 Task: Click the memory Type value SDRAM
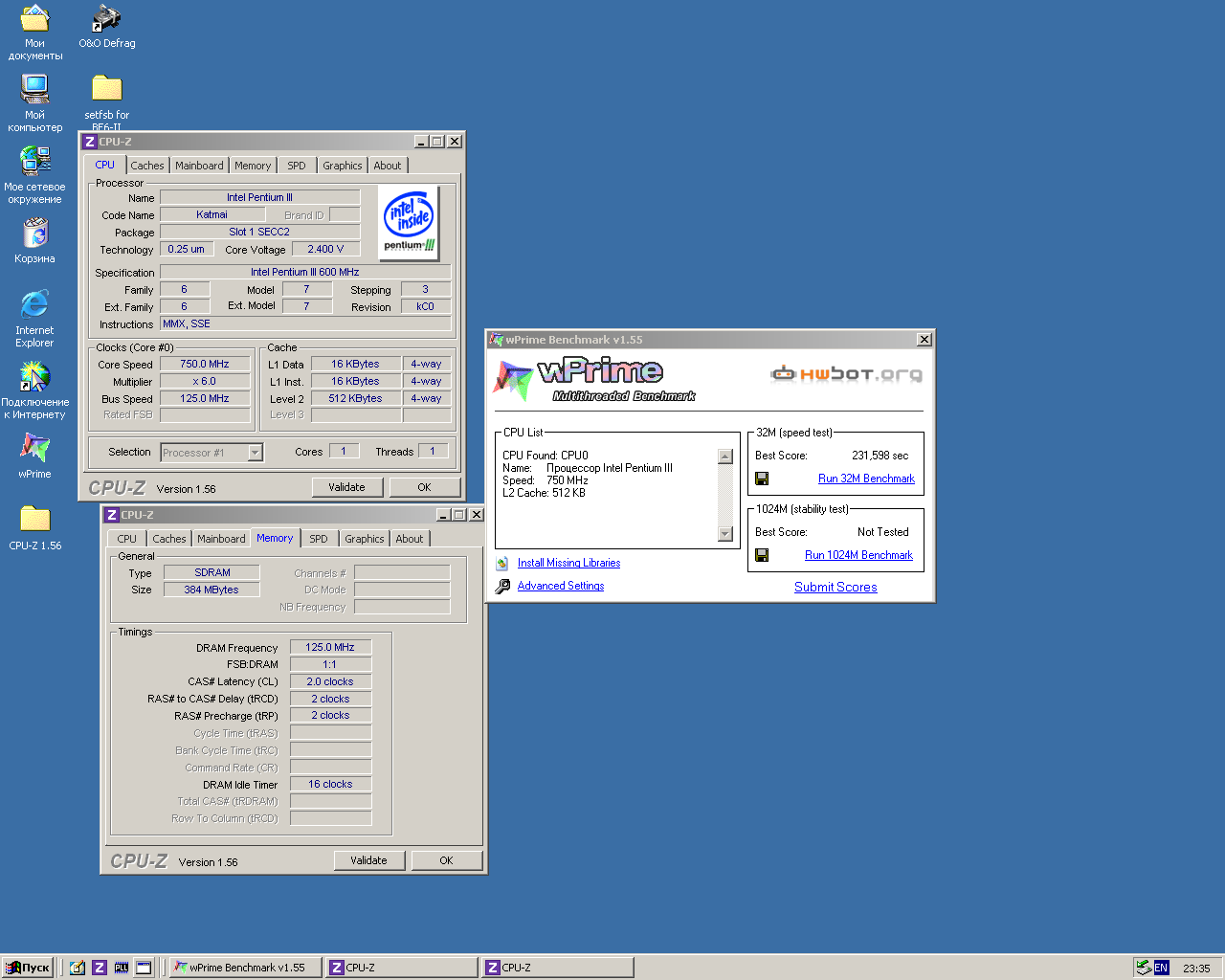point(212,572)
